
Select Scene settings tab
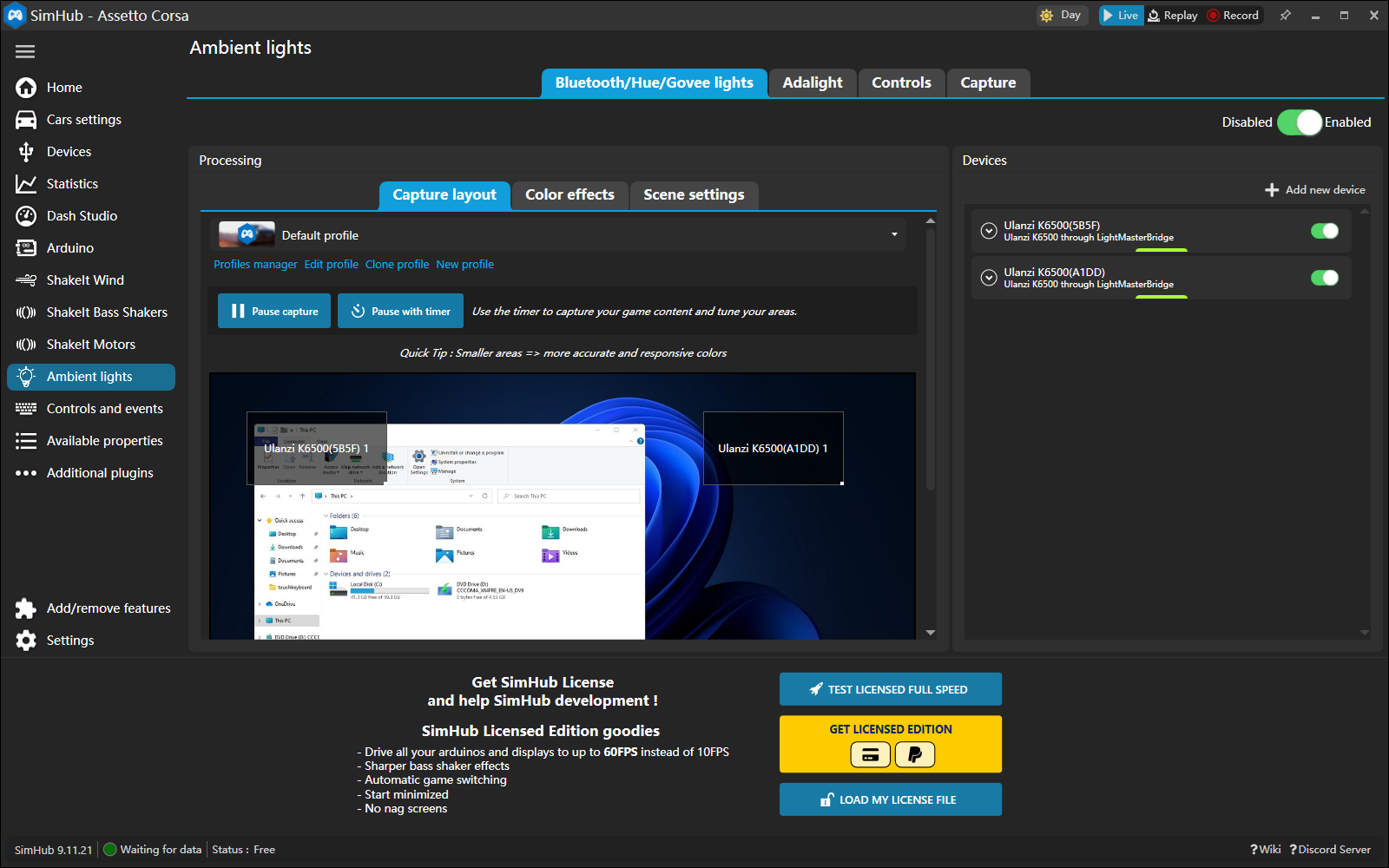tap(694, 195)
